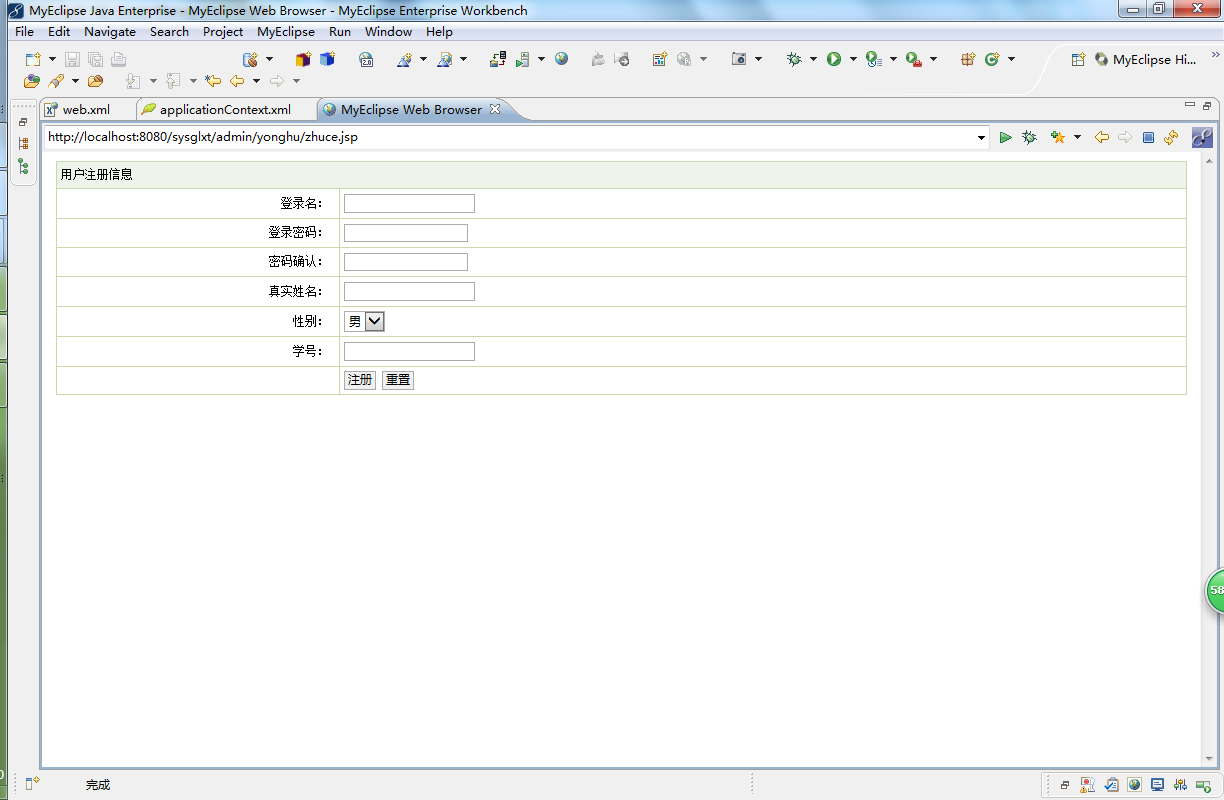The image size is (1224, 800).
Task: Open the green C class icon dropdown
Action: click(x=1011, y=60)
